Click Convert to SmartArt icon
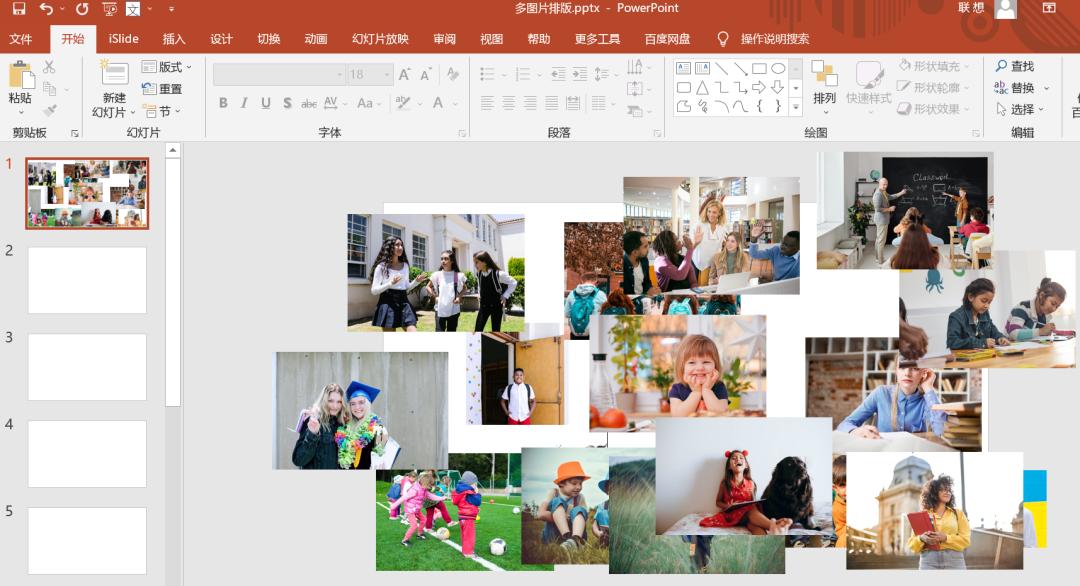 (x=635, y=110)
